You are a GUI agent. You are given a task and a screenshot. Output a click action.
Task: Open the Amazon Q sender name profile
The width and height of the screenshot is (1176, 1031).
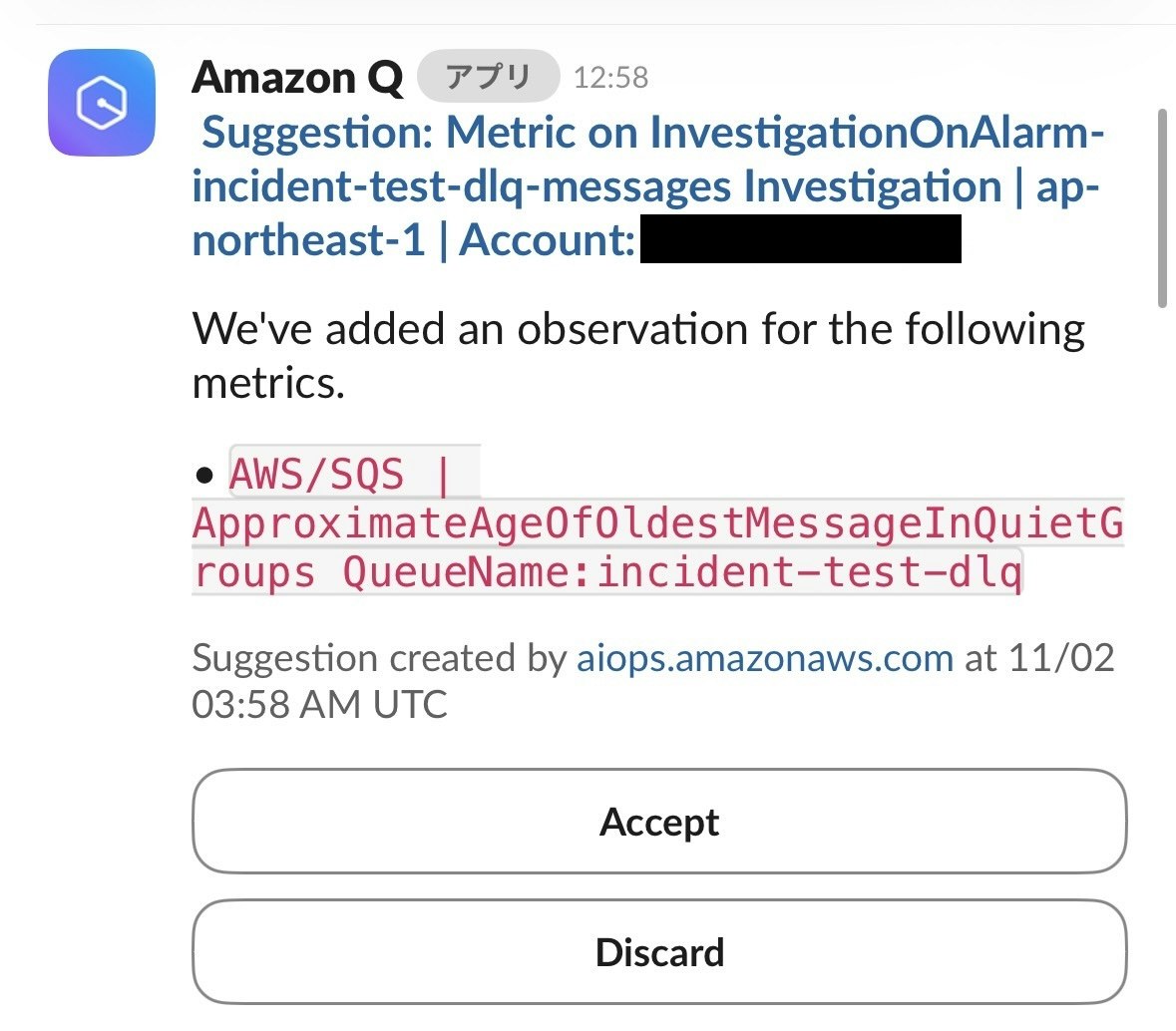[x=296, y=78]
